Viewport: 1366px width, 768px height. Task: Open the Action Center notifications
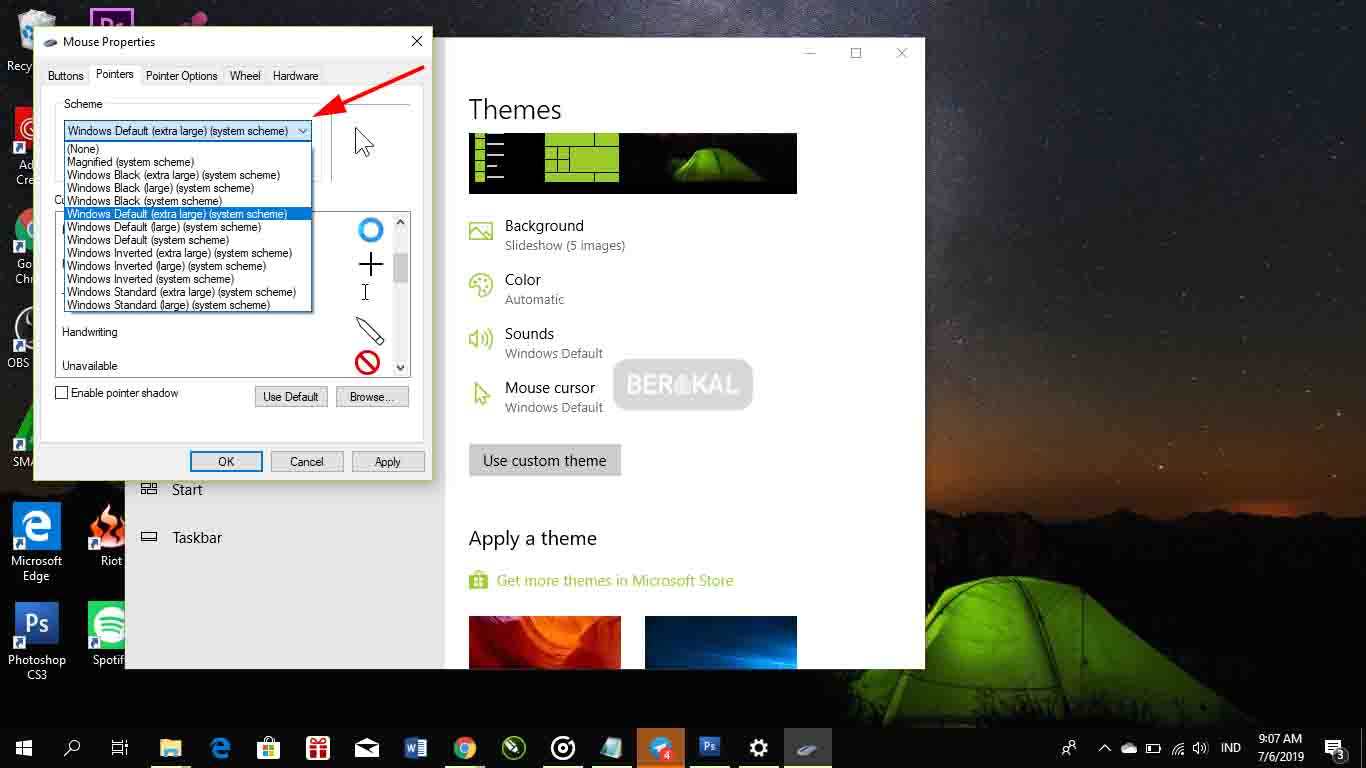[x=1334, y=748]
